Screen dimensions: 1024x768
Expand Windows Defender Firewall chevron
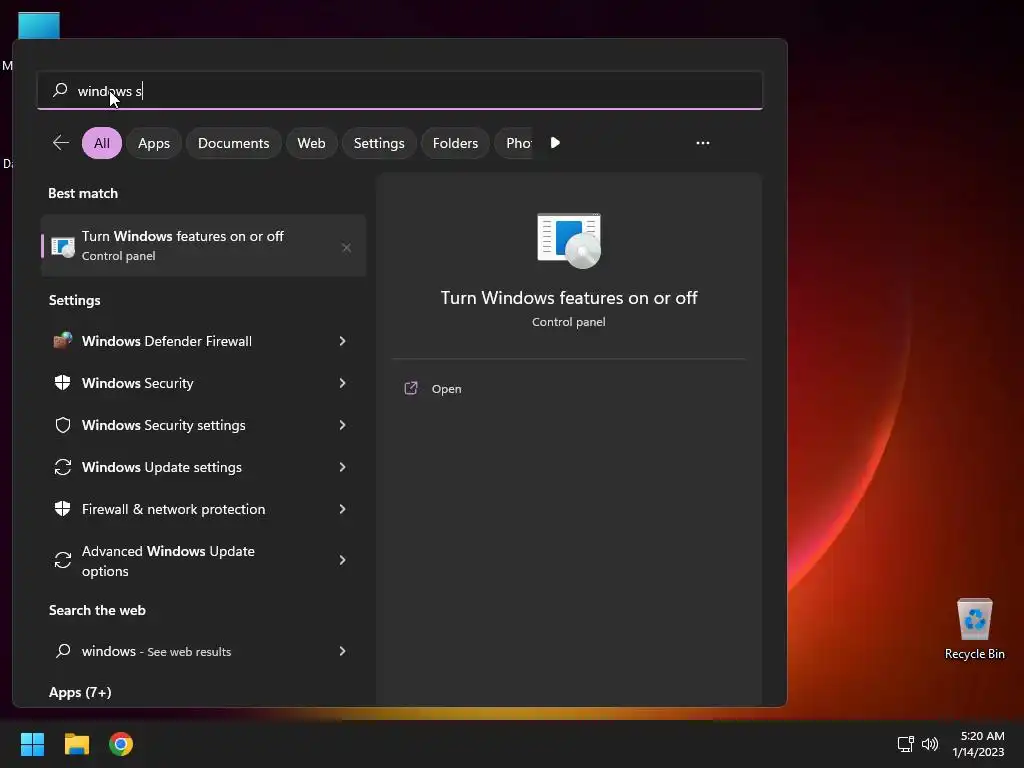[x=342, y=341]
